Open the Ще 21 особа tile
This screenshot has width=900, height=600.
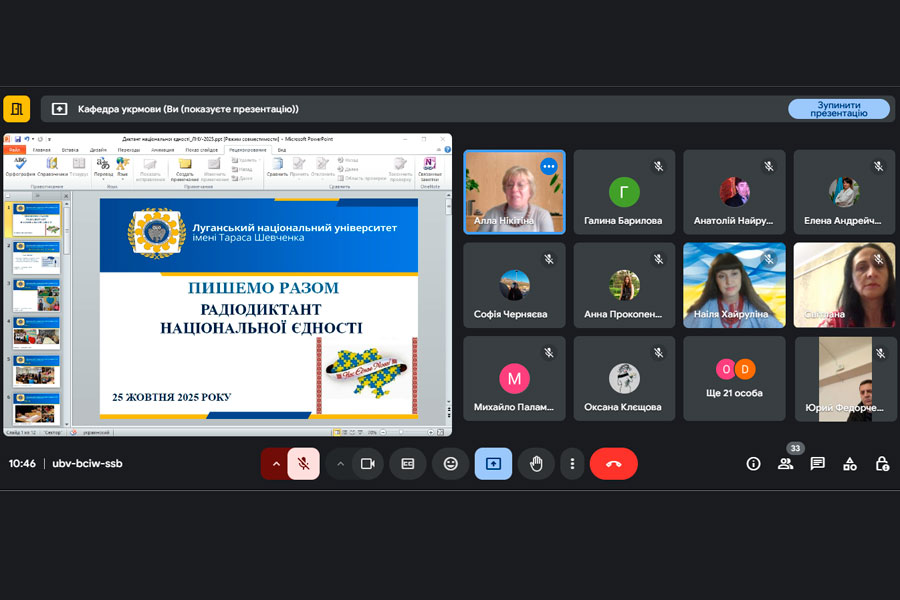click(734, 378)
